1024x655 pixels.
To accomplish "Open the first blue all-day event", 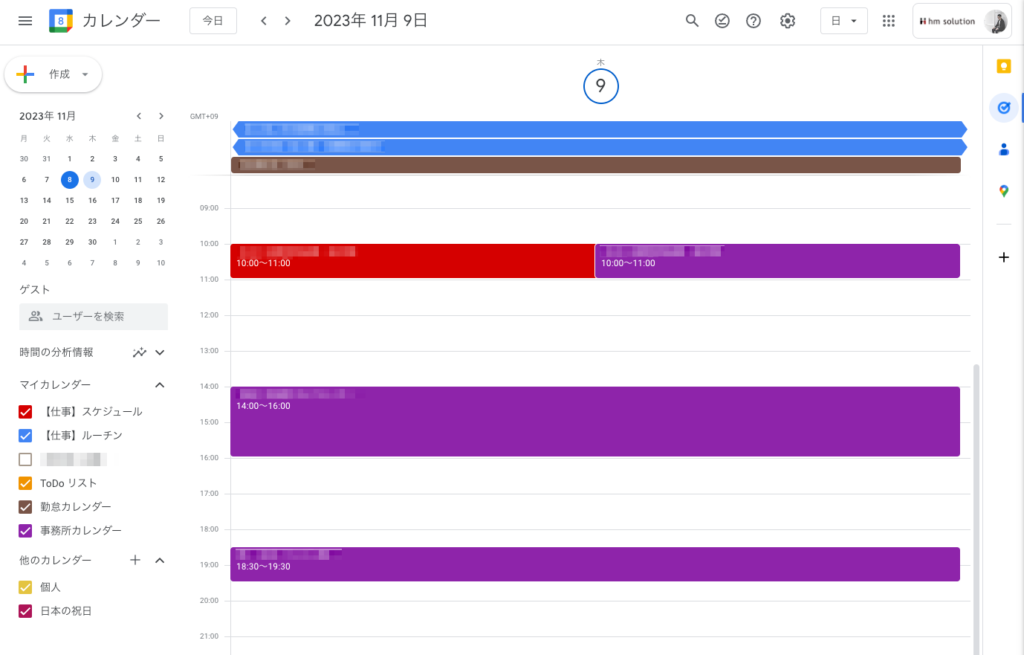I will (x=600, y=129).
